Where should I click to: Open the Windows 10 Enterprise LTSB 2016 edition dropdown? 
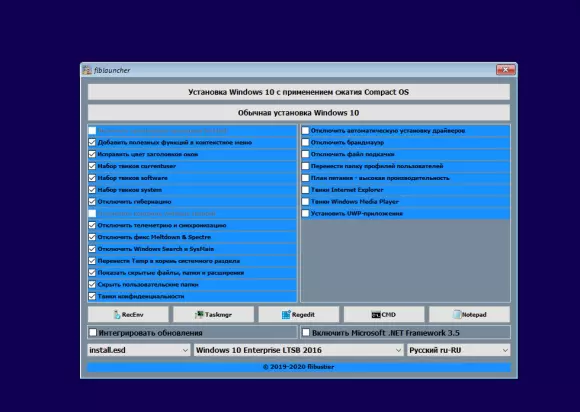(x=299, y=350)
